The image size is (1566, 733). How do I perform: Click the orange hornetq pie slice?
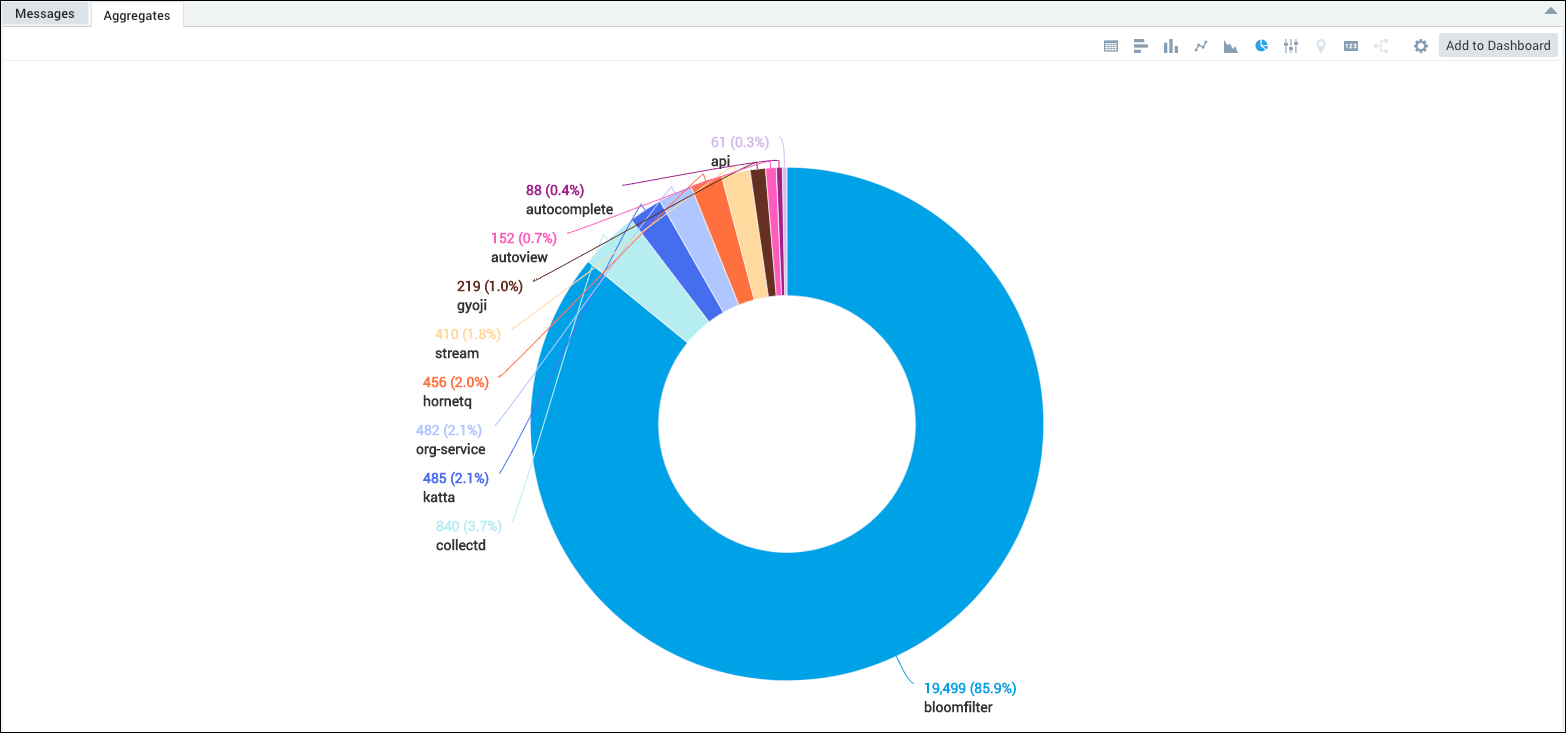[723, 239]
